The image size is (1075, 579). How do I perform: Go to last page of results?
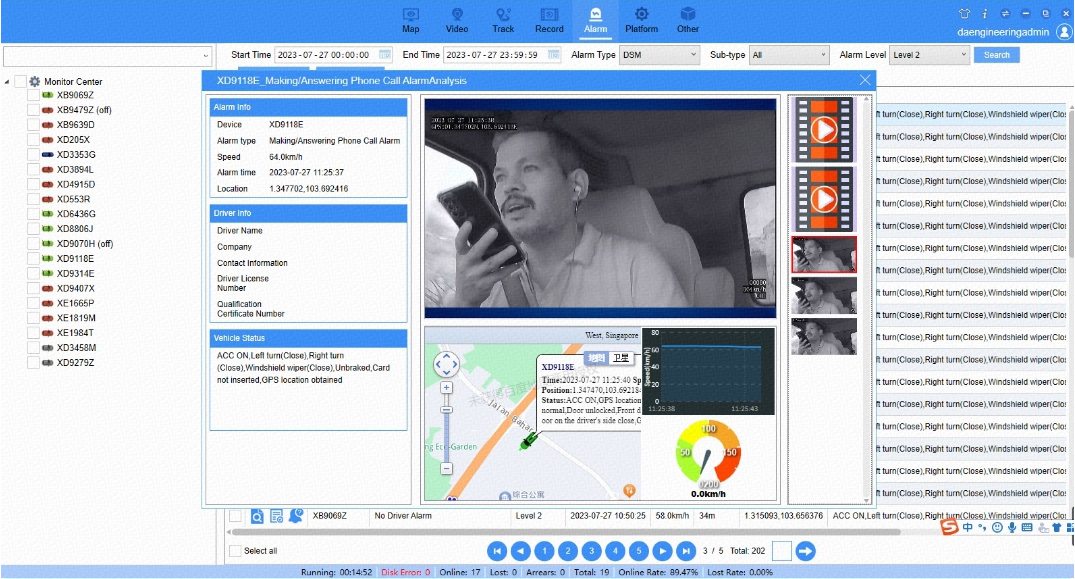tap(686, 551)
